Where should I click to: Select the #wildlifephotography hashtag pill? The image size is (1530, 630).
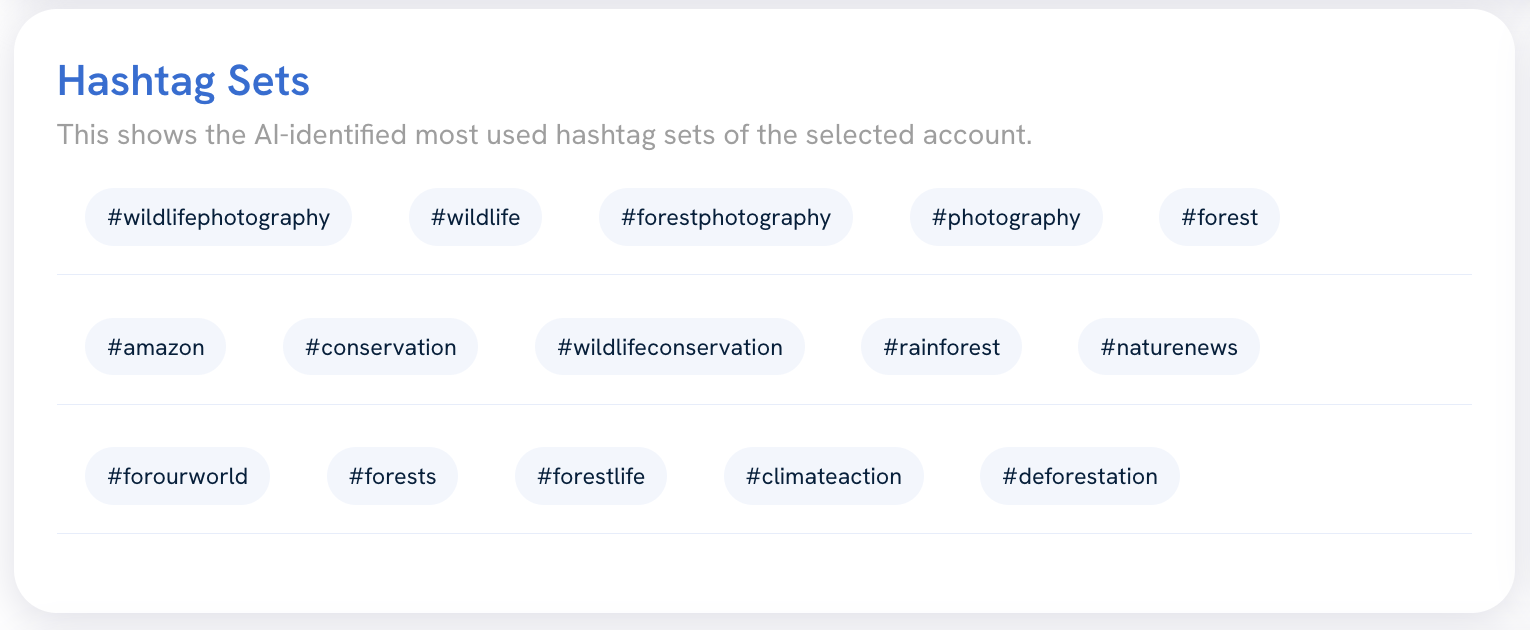[218, 216]
